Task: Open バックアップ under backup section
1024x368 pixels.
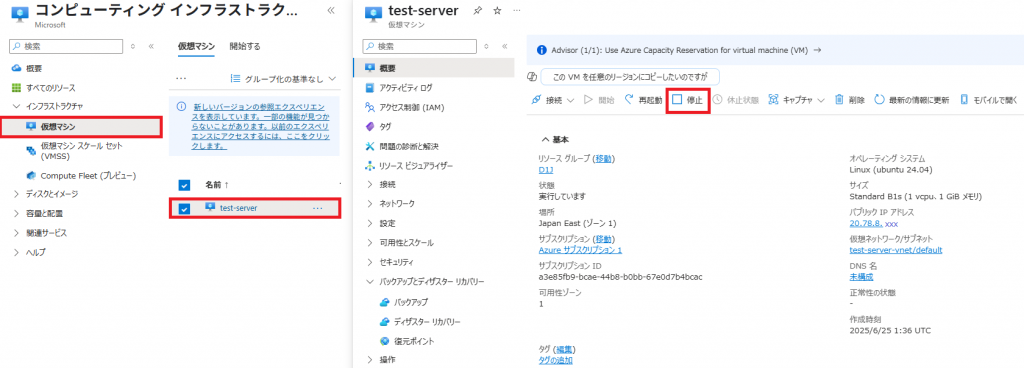Action: coord(411,302)
